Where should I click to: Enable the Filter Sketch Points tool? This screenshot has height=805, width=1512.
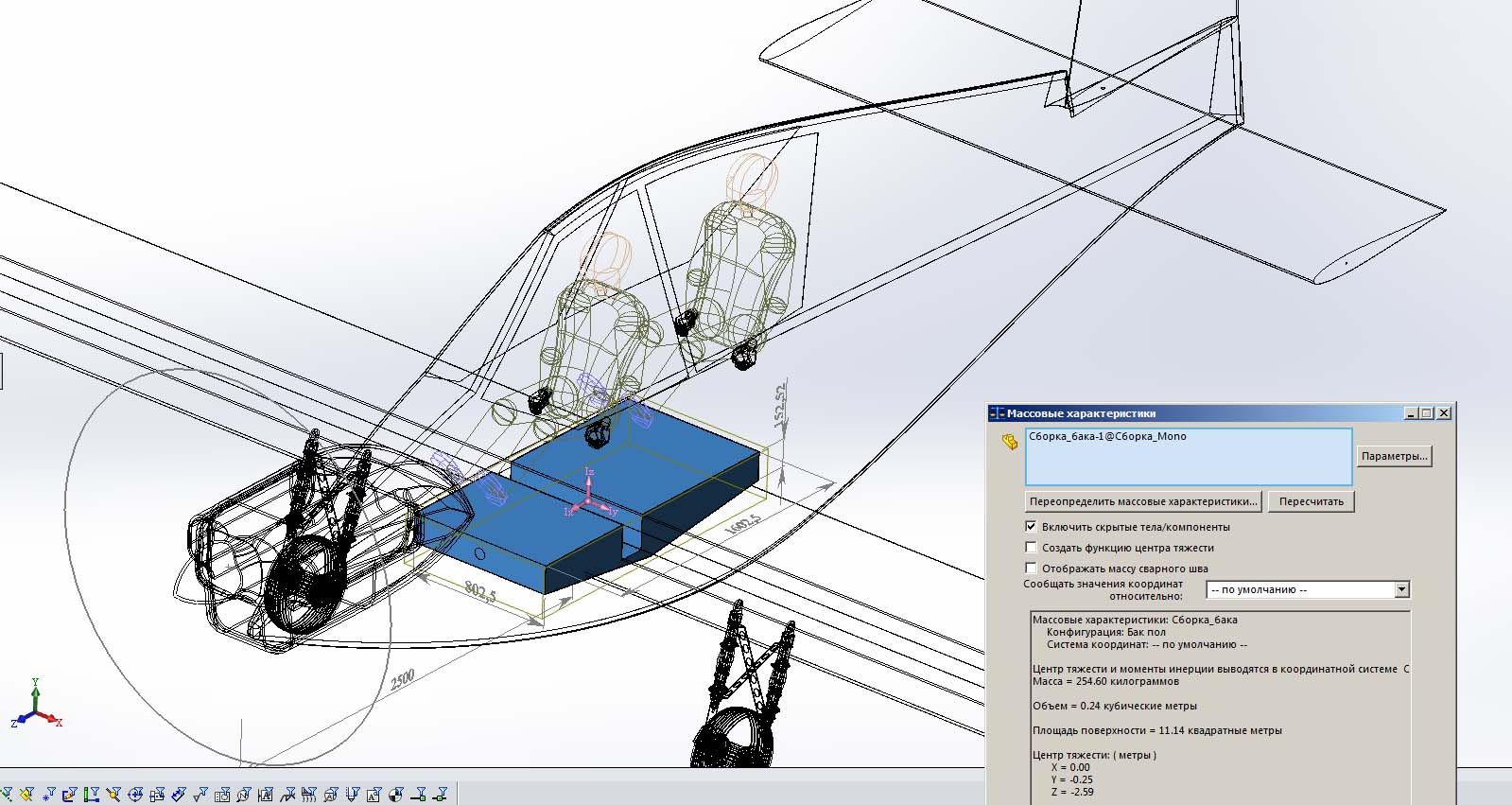point(47,794)
